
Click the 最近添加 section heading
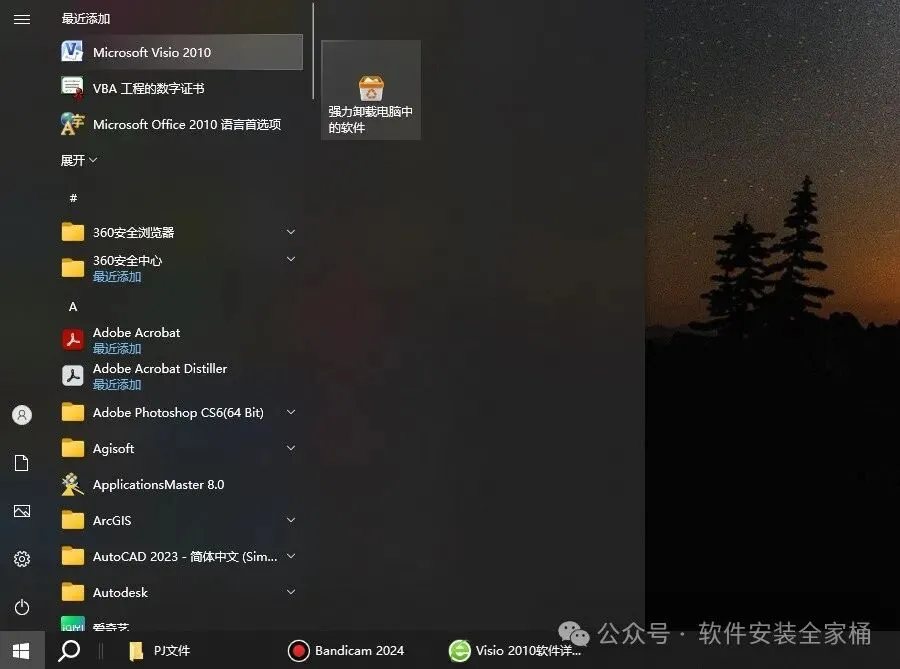coord(86,19)
